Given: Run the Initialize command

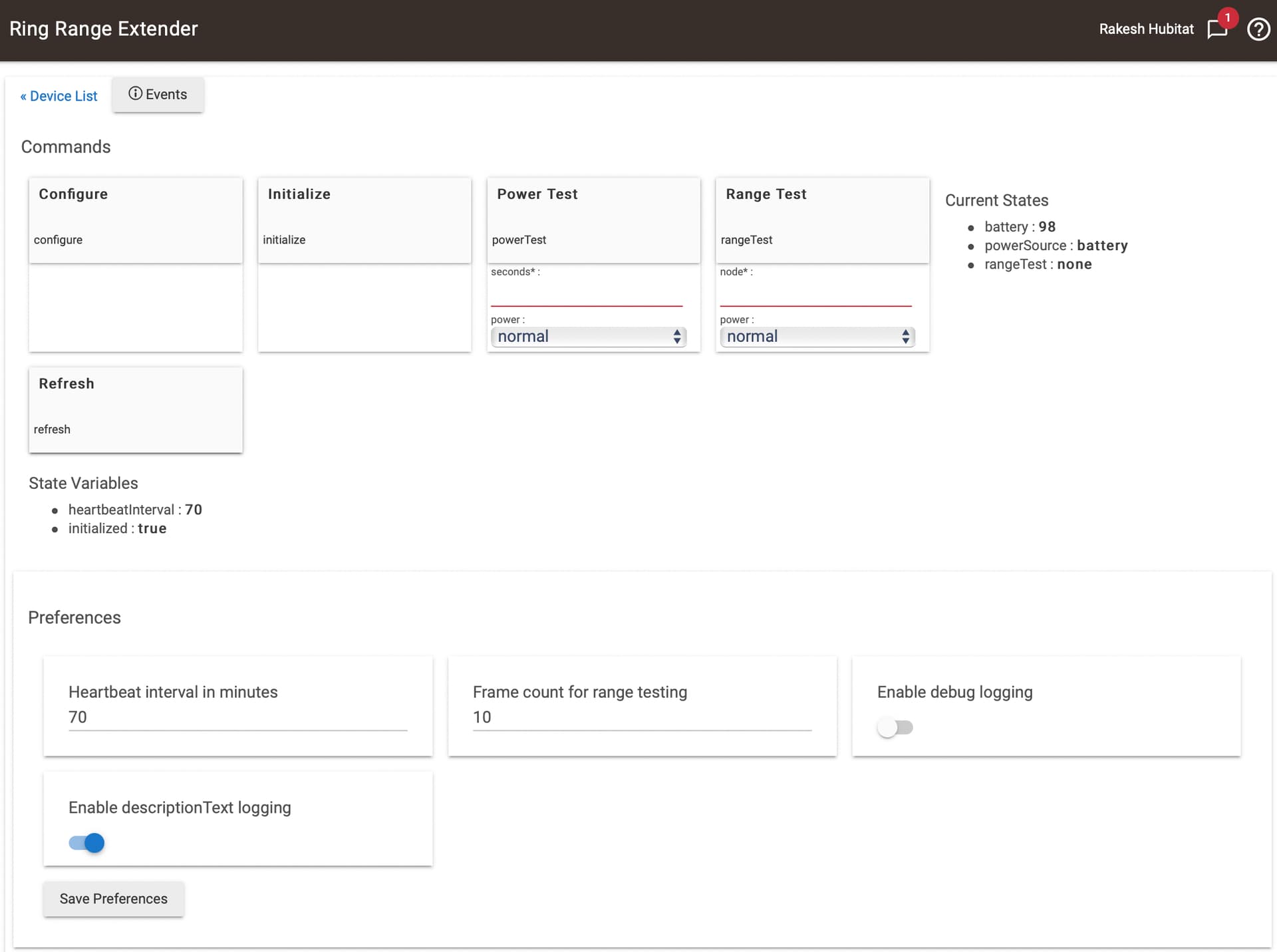Looking at the screenshot, I should click(364, 220).
